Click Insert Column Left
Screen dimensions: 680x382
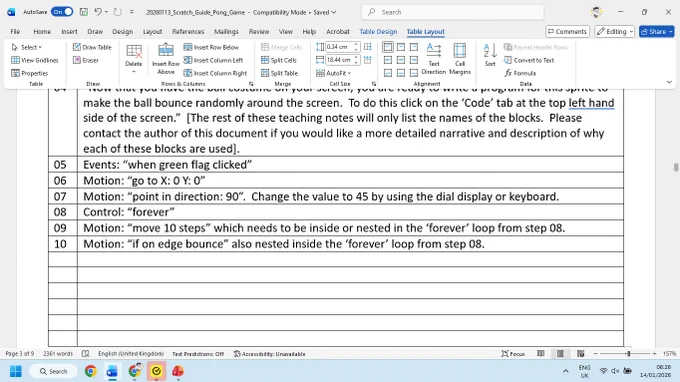pos(213,60)
